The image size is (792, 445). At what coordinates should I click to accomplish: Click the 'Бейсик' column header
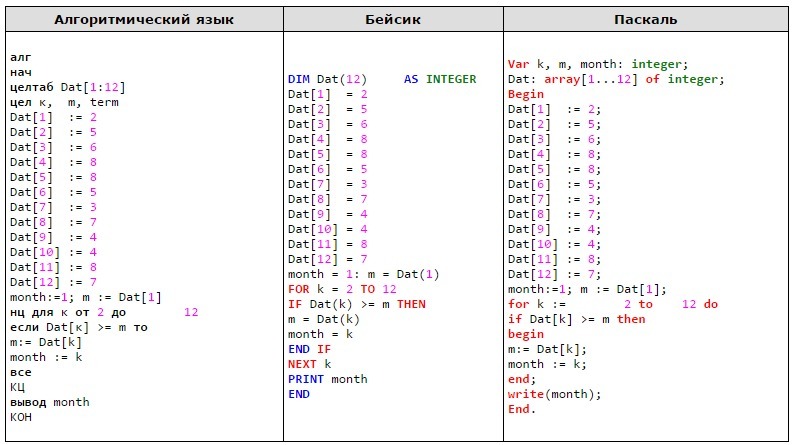393,20
